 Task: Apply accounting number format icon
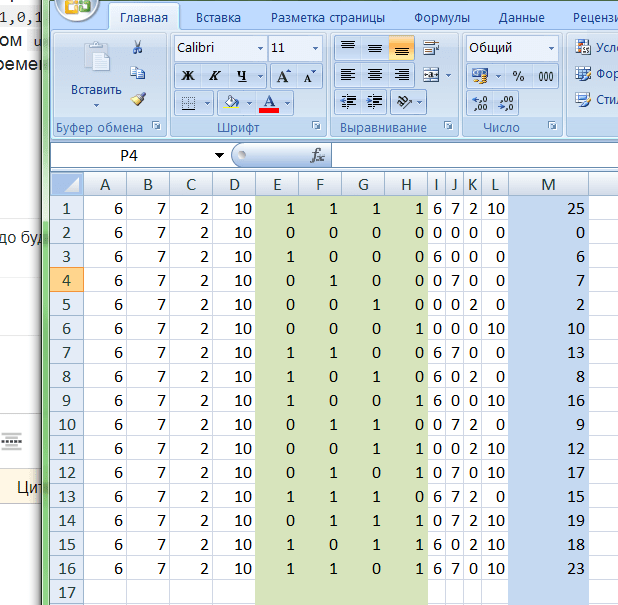point(480,76)
